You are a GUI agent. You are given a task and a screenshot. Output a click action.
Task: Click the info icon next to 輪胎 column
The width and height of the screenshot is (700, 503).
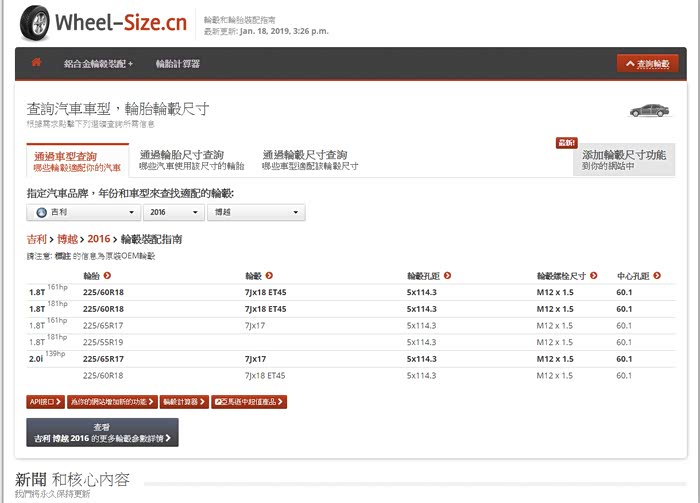tap(107, 275)
